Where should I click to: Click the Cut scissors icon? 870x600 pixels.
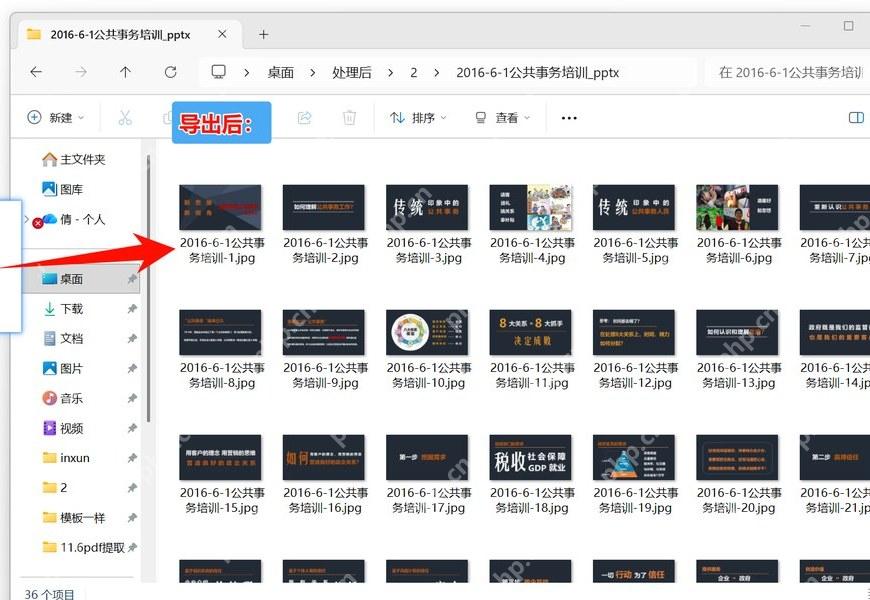125,118
